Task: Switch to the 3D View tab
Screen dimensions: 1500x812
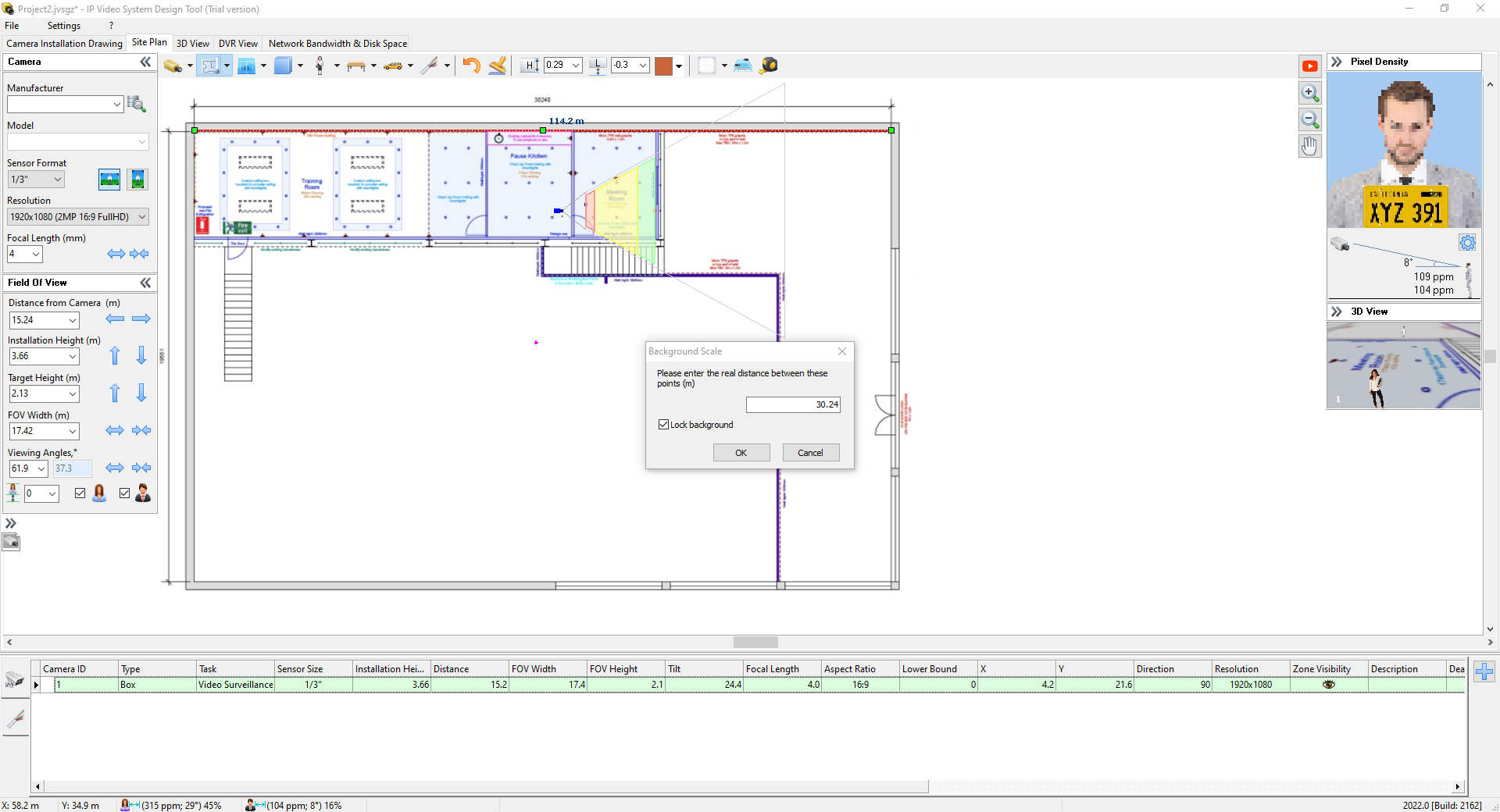Action: pyautogui.click(x=192, y=44)
